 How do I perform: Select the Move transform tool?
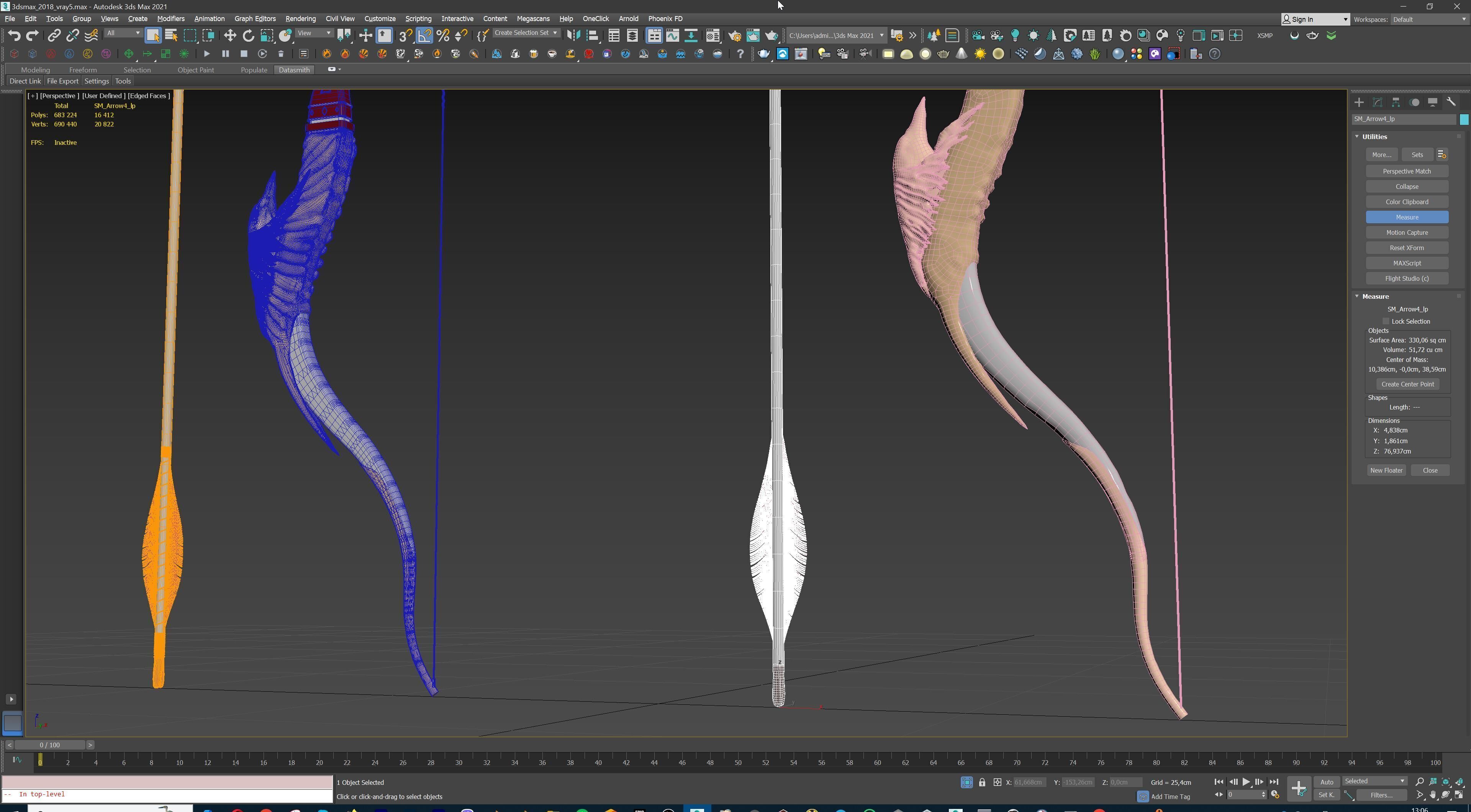(229, 35)
